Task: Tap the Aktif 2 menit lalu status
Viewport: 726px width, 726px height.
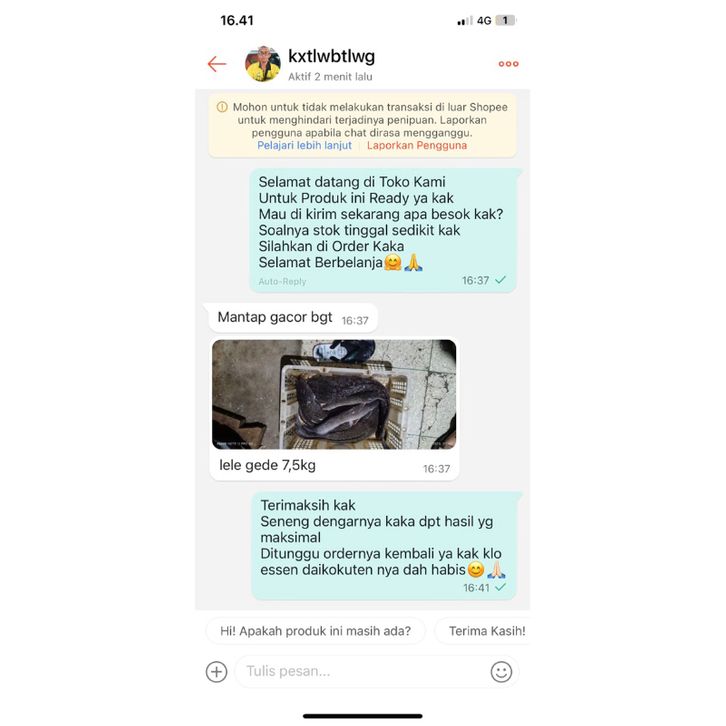Action: [x=330, y=77]
